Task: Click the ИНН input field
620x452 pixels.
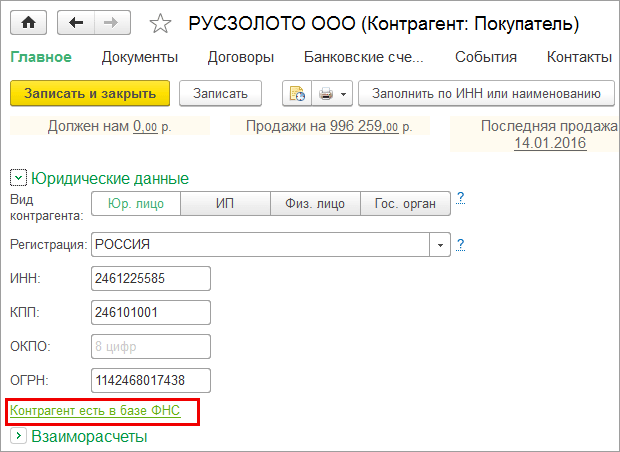Action: click(151, 278)
